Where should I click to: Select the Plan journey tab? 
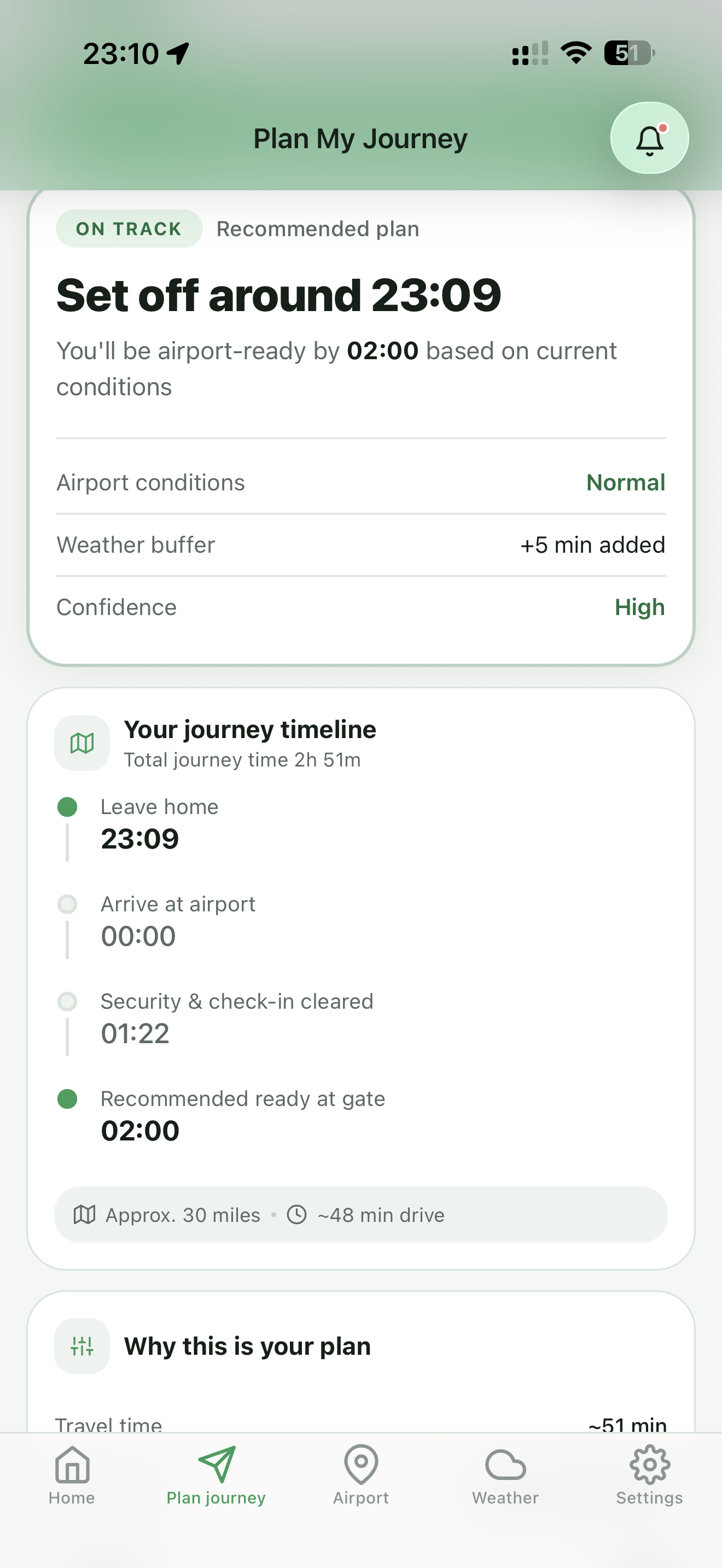(216, 1476)
